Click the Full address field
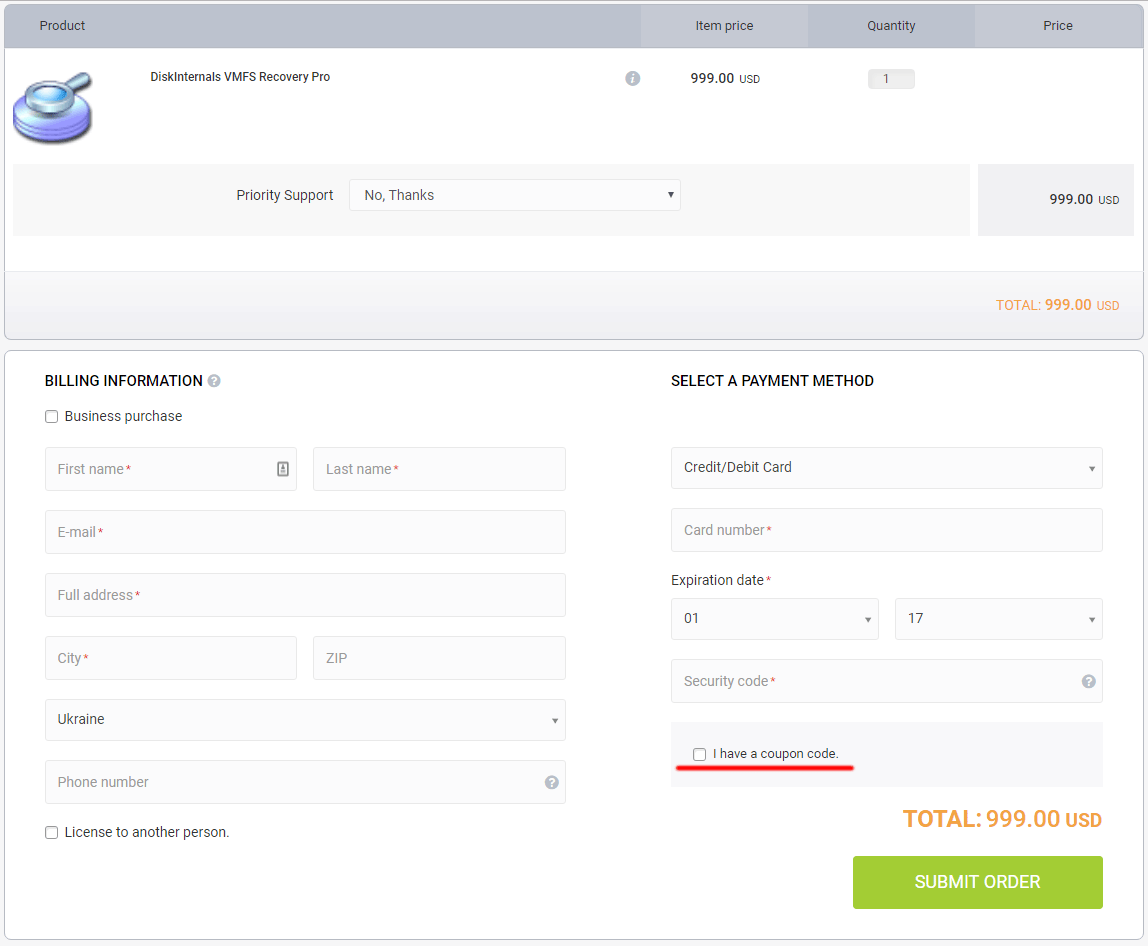1148x946 pixels. [x=305, y=595]
